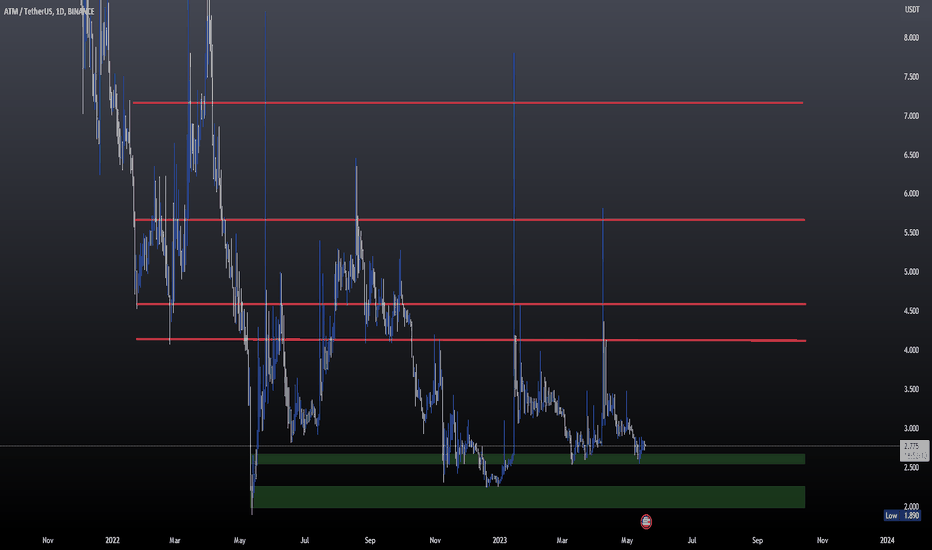Image resolution: width=932 pixels, height=550 pixels.
Task: Click the 5.500 price axis label
Action: click(x=911, y=233)
